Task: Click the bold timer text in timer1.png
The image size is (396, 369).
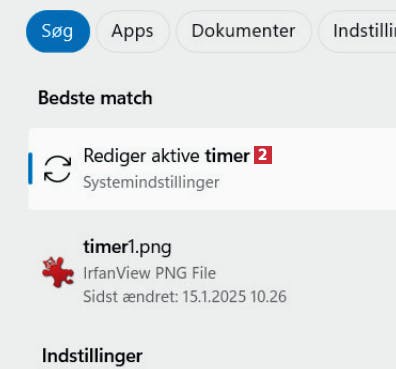Action: (x=104, y=247)
